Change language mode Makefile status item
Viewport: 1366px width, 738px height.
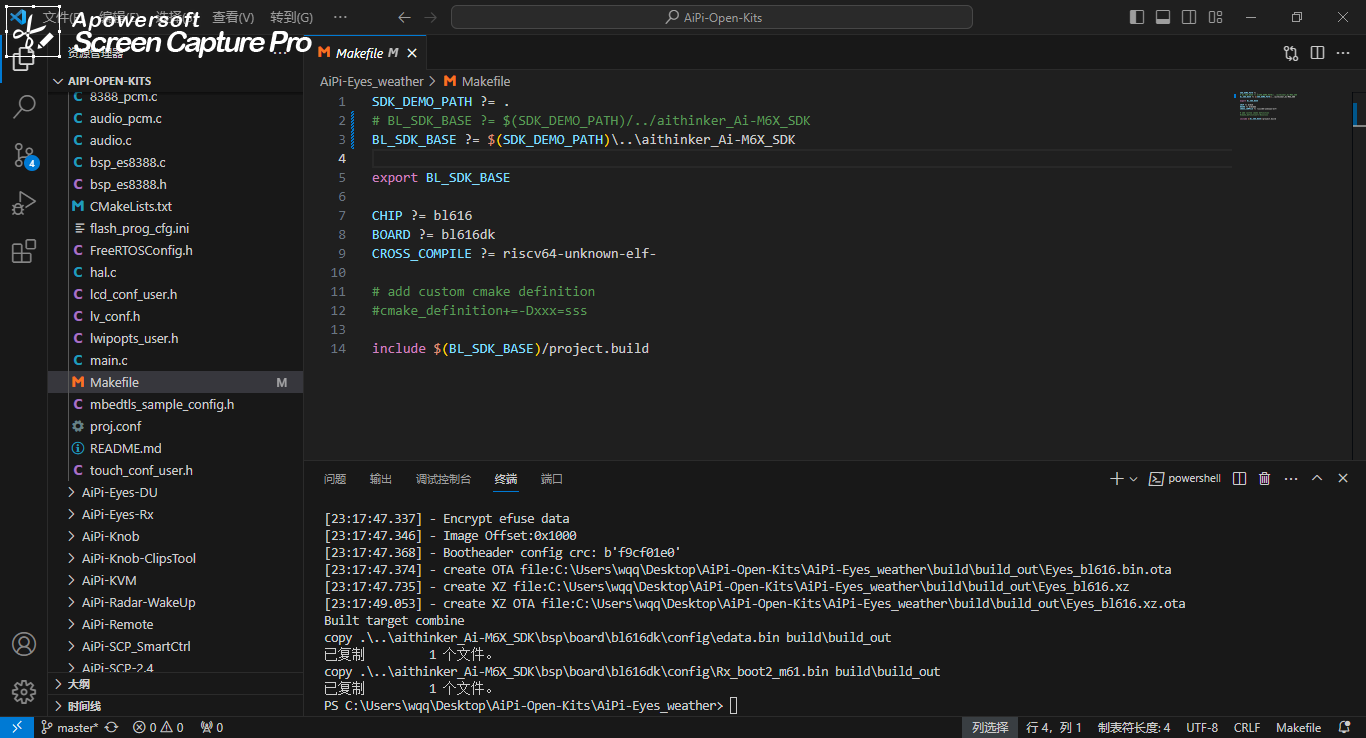[1298, 728]
